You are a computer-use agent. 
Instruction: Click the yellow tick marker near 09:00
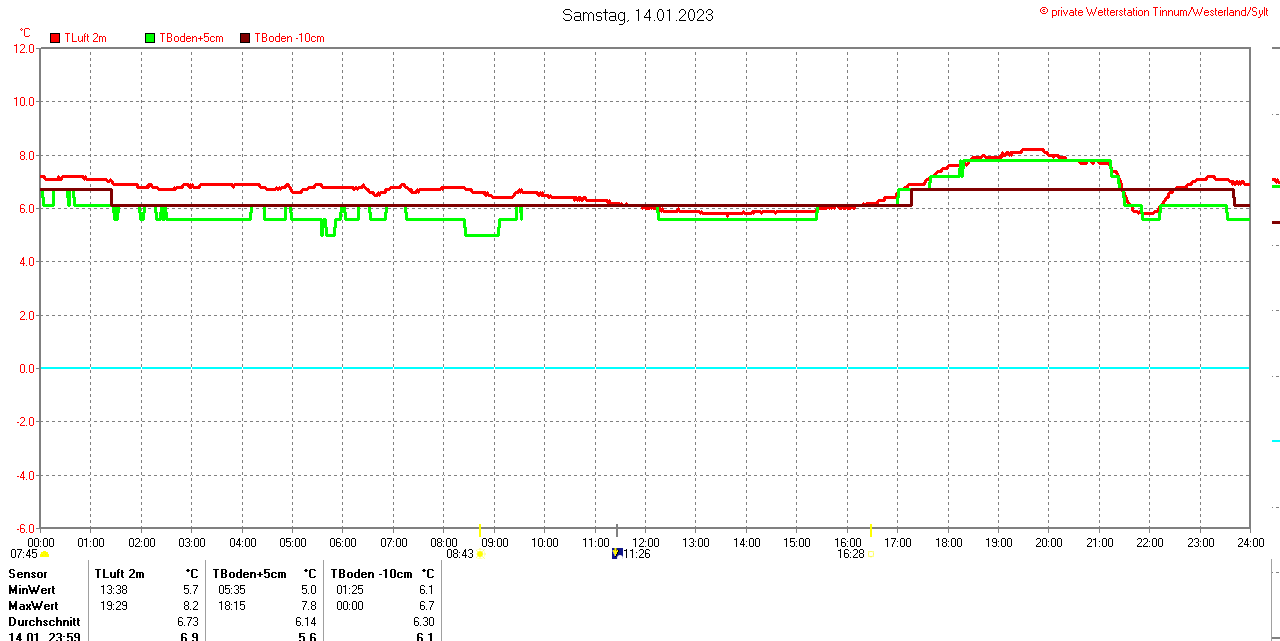click(x=481, y=529)
